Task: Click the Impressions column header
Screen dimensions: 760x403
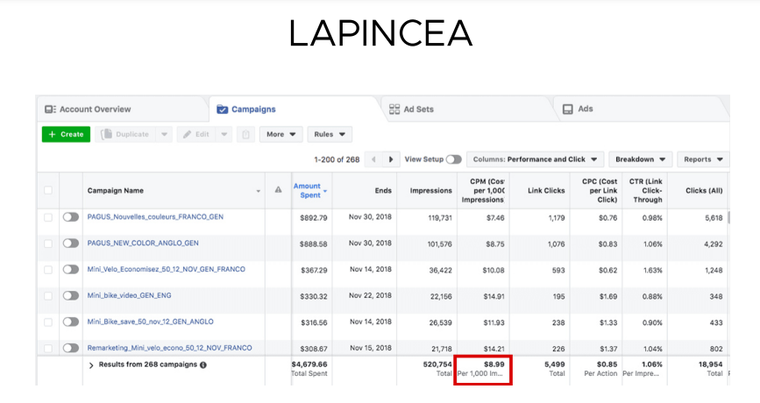Action: tap(431, 191)
